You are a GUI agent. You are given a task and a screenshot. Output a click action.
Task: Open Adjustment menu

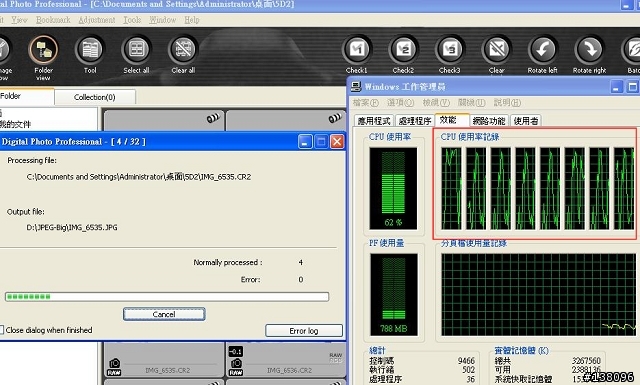(97, 20)
